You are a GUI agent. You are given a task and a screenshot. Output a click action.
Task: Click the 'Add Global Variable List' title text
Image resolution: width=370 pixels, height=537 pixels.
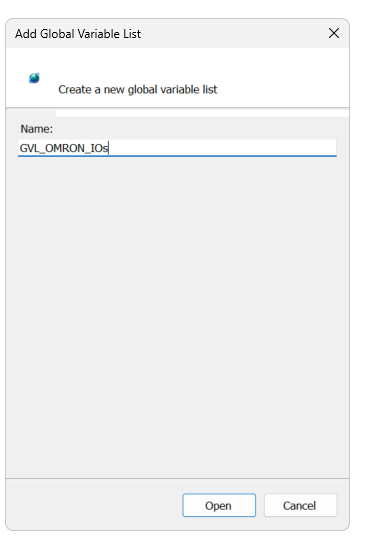78,34
